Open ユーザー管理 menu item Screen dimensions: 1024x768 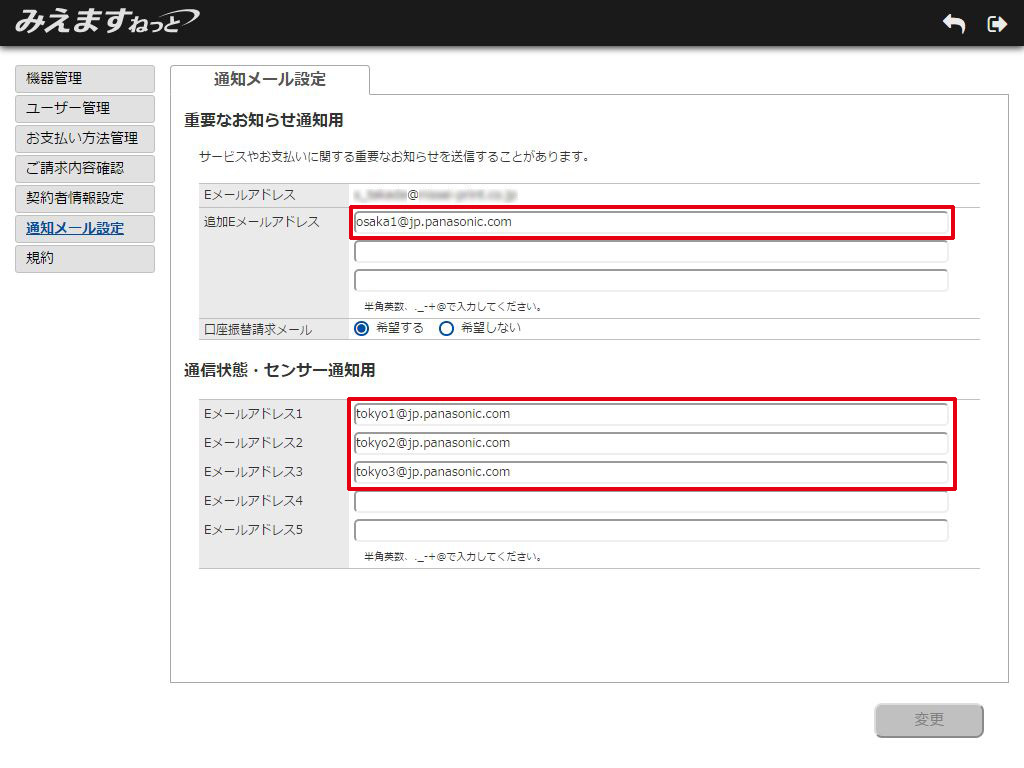pos(85,108)
